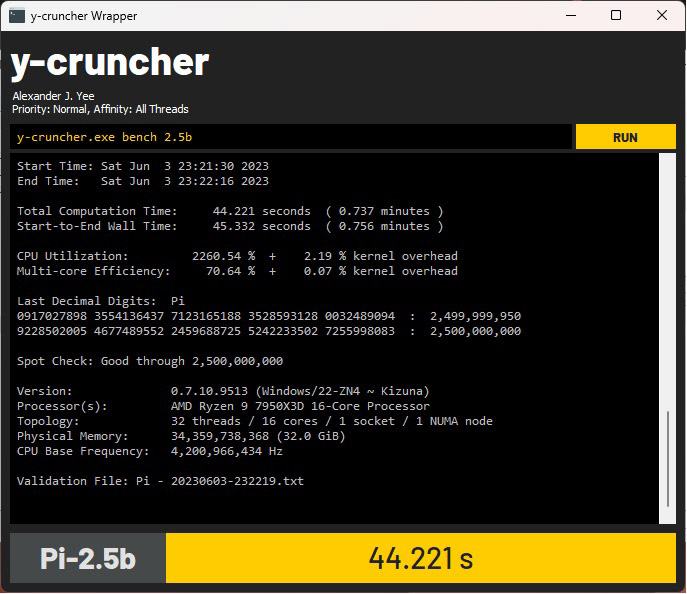This screenshot has width=687, height=594.
Task: Click the y-cruncher Wrapper title bar icon
Action: (17, 16)
